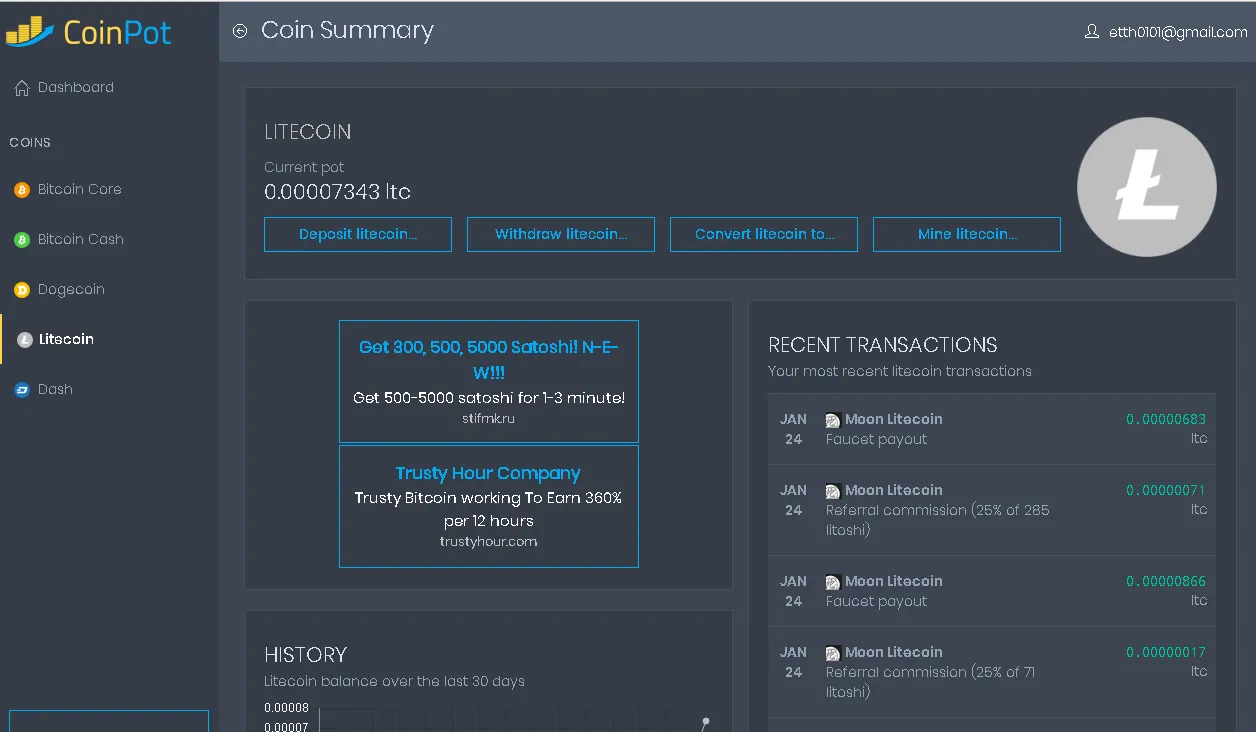
Task: Click the HISTORY heading
Action: pos(306,655)
